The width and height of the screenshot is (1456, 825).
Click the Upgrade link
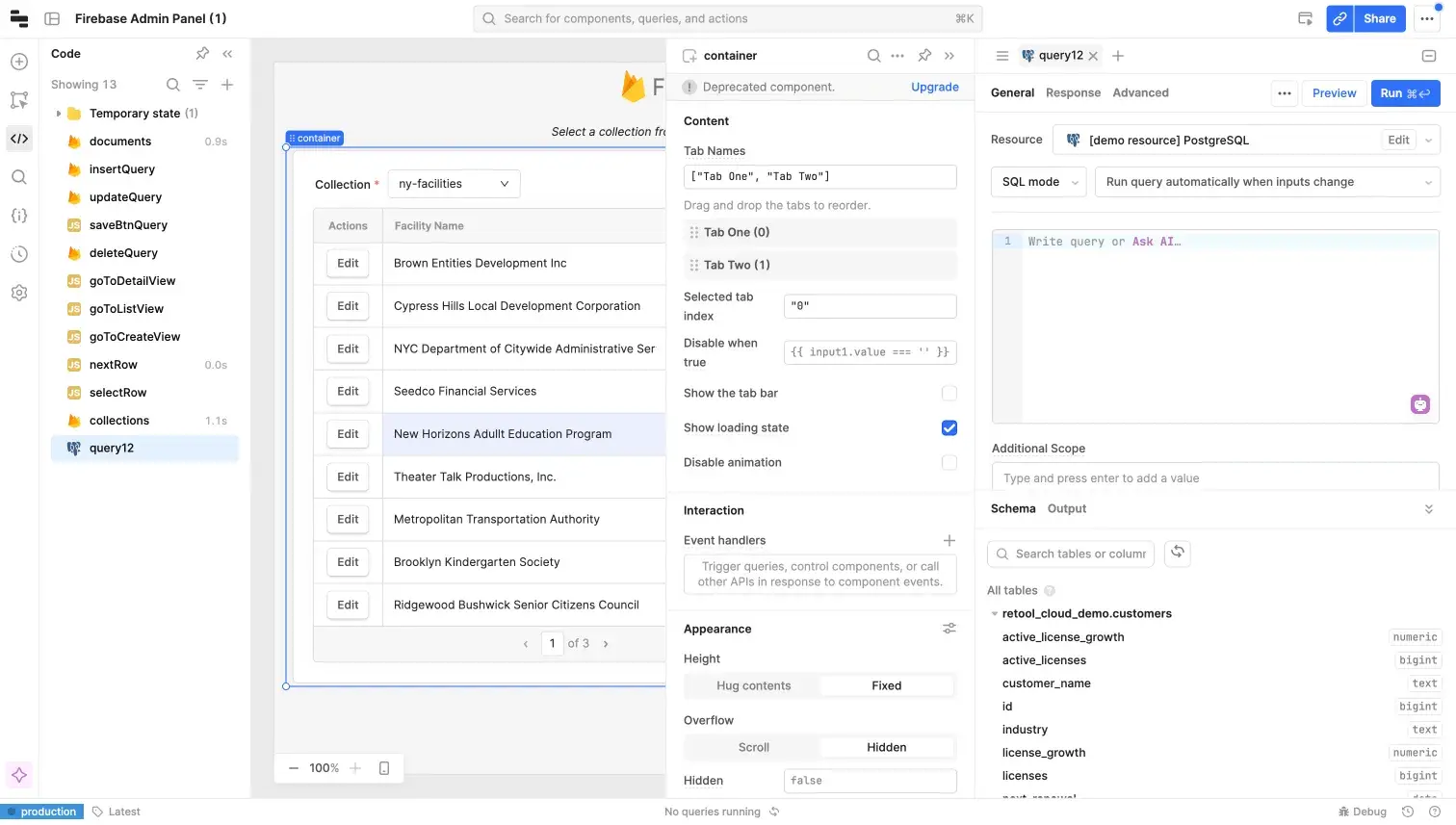pos(935,87)
